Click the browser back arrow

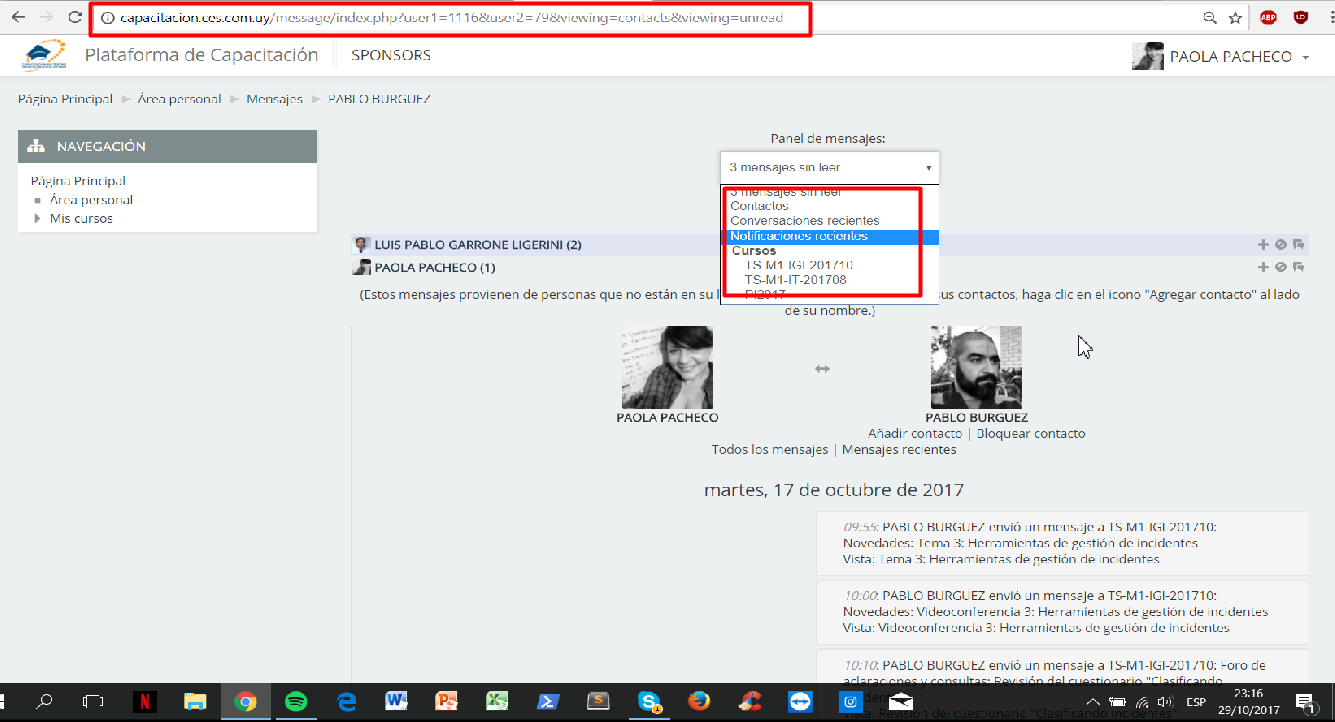point(17,17)
